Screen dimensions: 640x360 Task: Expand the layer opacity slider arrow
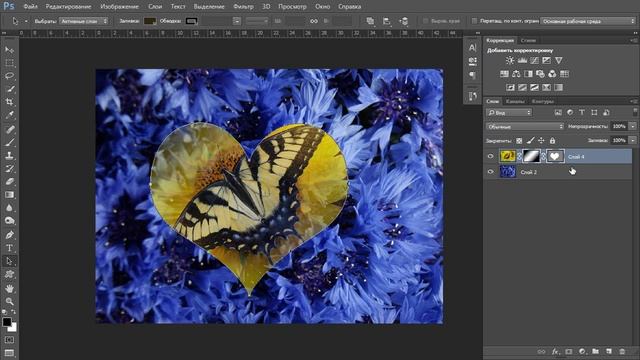point(633,127)
